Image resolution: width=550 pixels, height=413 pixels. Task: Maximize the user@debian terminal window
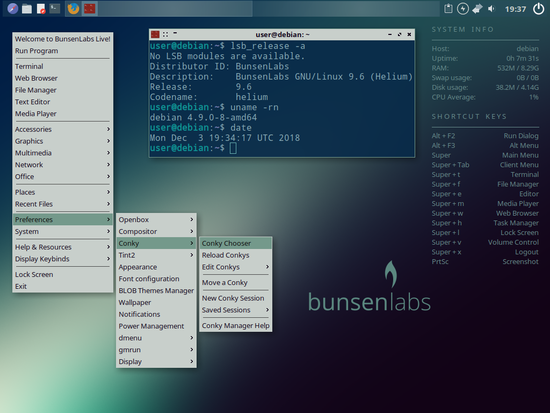pos(399,34)
